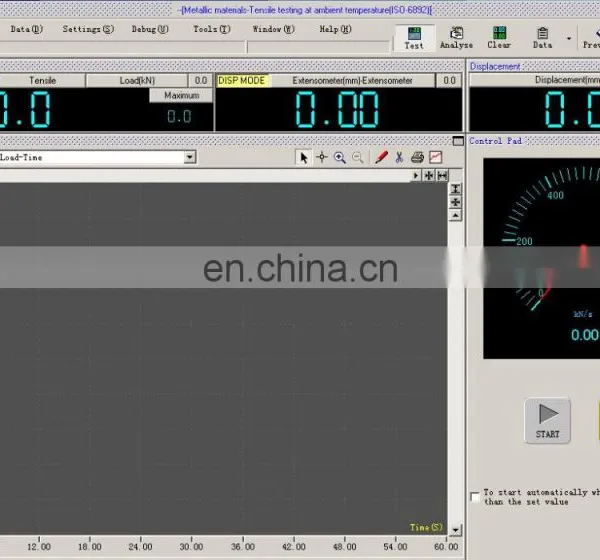Click the Maximum load button
The height and width of the screenshot is (560, 600).
181,95
